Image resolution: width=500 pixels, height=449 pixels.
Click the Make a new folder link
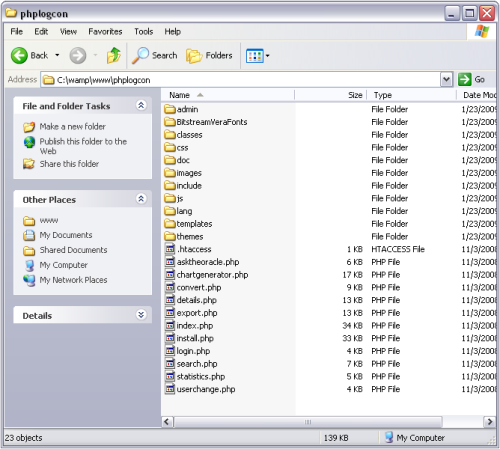tap(72, 127)
